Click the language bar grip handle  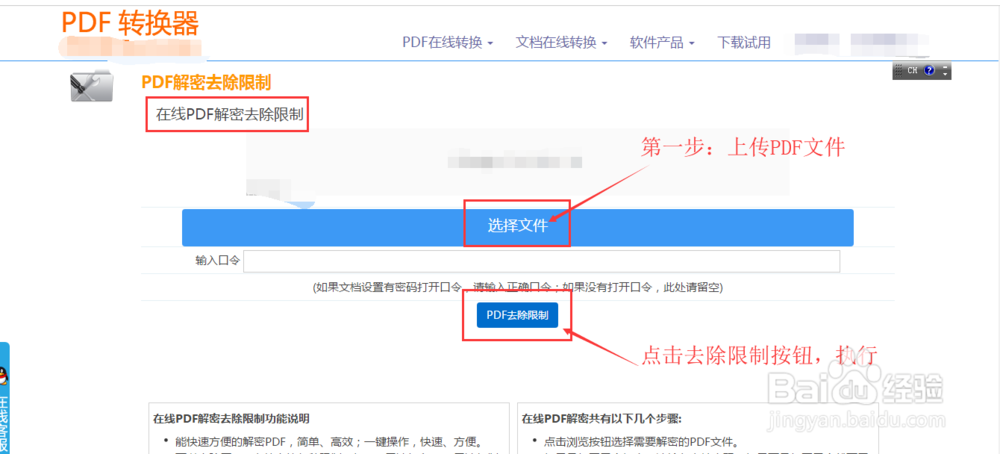tap(898, 71)
